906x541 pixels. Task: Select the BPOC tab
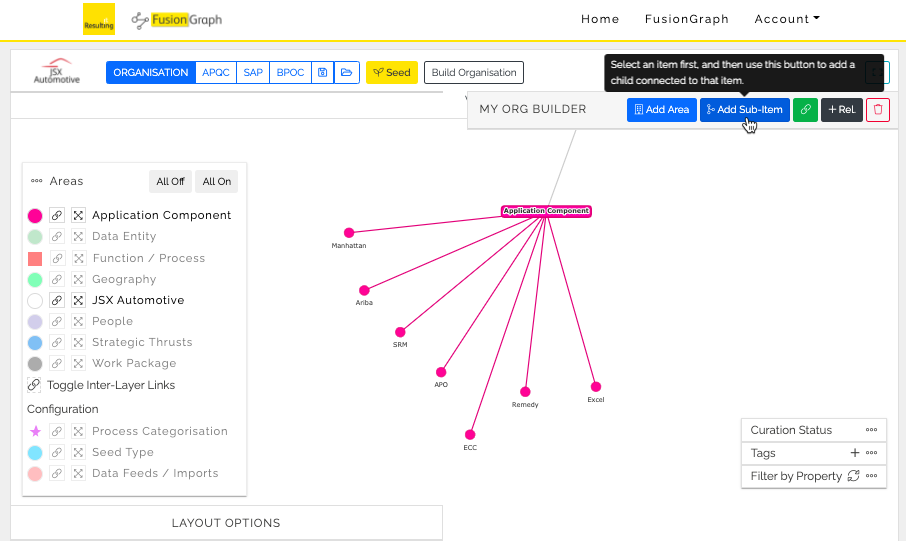pyautogui.click(x=290, y=72)
